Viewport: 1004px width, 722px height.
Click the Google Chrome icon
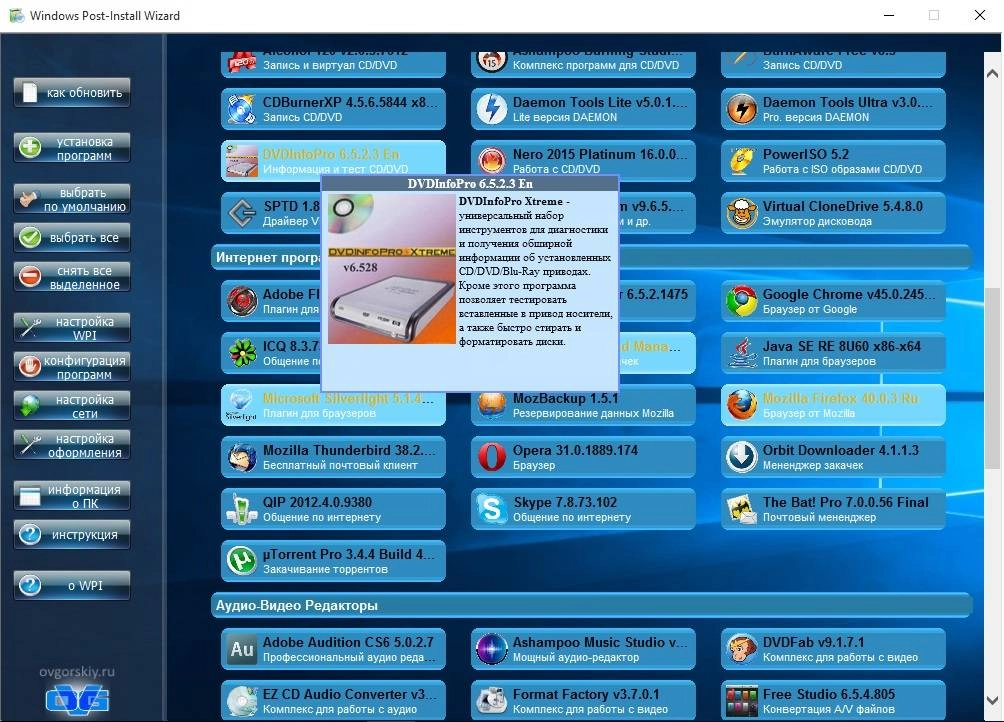[741, 301]
